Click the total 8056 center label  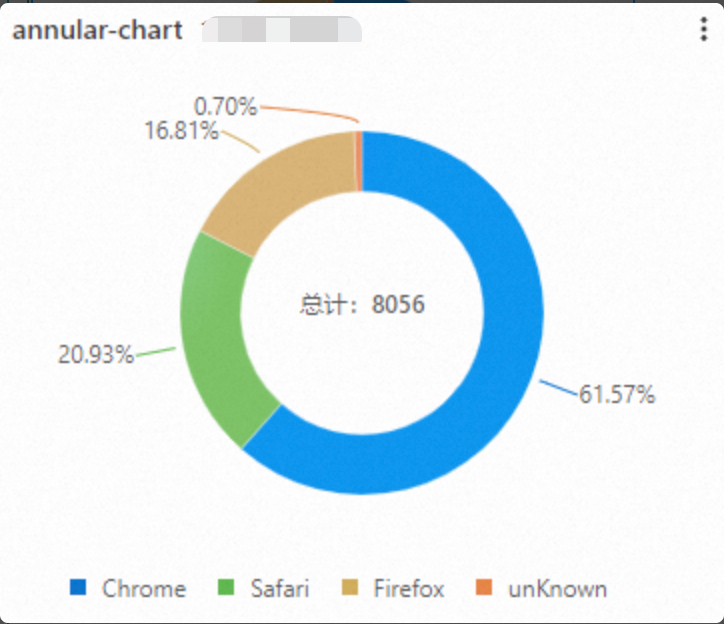[362, 304]
